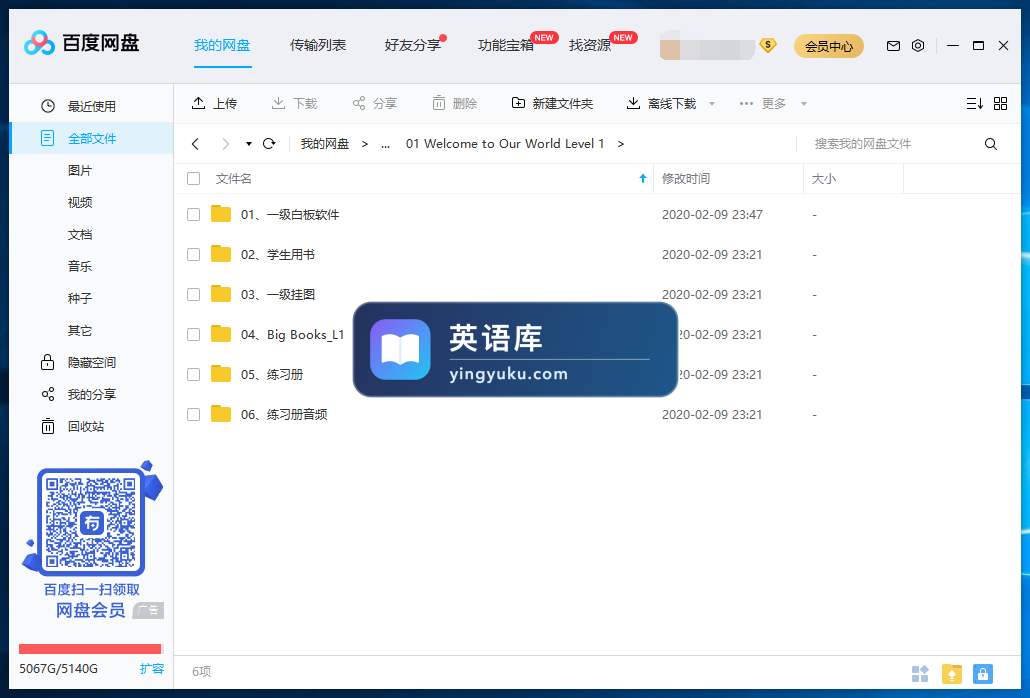Open the three-dot more icon
The image size is (1030, 698).
[746, 103]
